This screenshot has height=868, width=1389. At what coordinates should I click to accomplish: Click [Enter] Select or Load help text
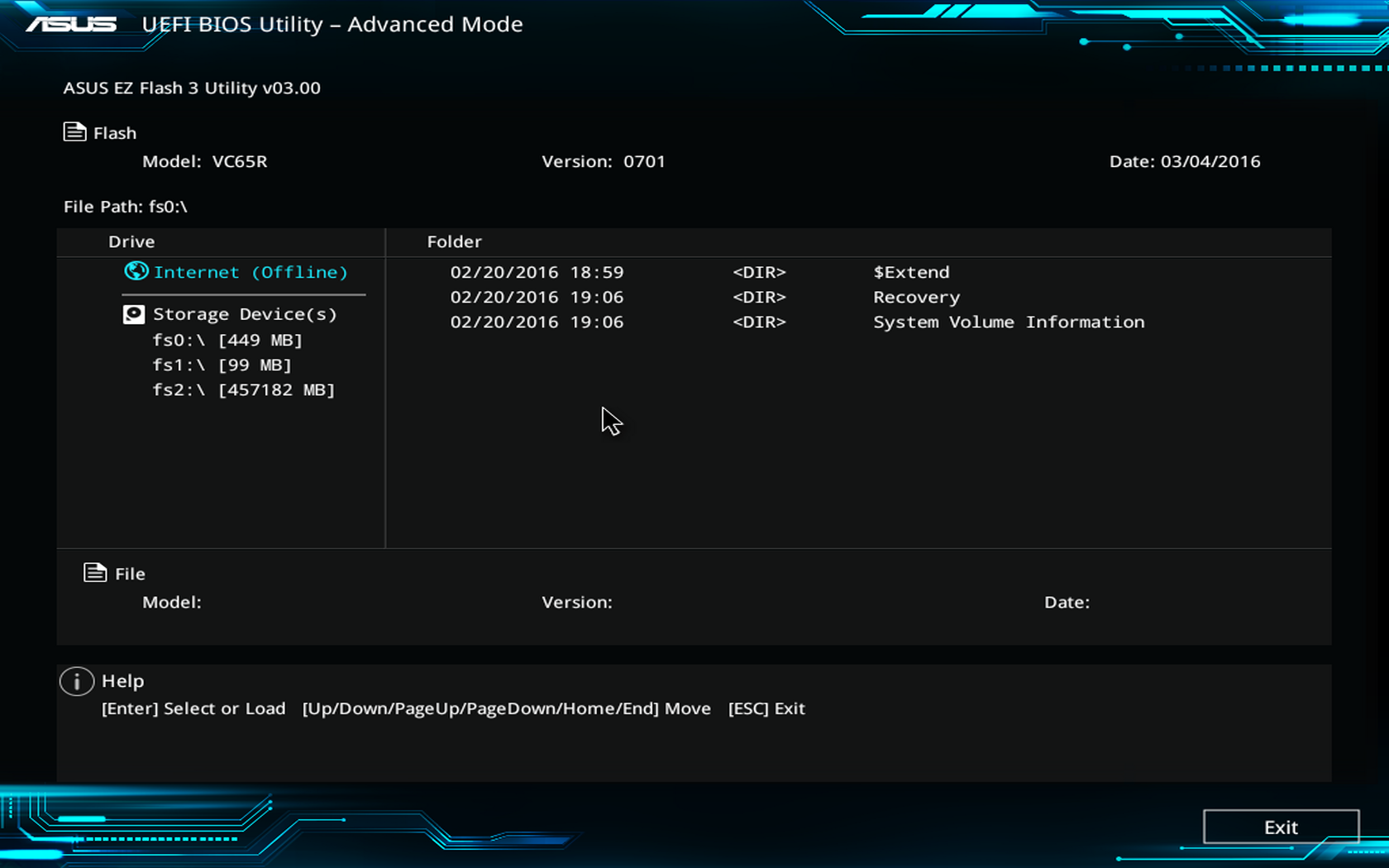(x=193, y=708)
